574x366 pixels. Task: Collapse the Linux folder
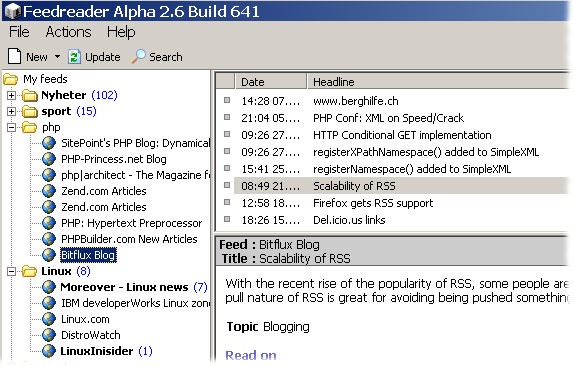tap(12, 271)
